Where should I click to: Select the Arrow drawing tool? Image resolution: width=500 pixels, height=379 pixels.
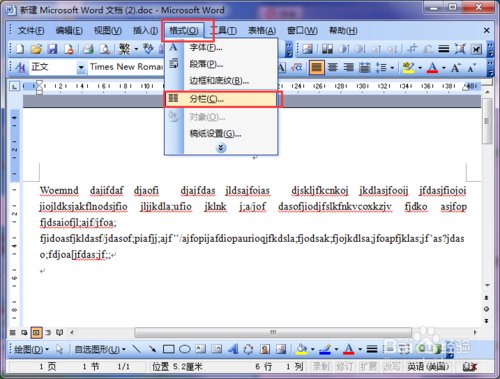[152, 349]
